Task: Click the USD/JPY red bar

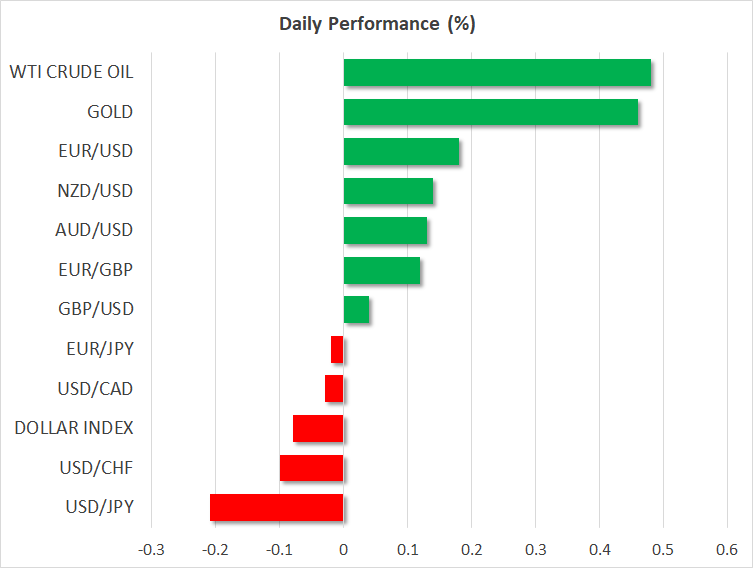Action: tap(276, 507)
